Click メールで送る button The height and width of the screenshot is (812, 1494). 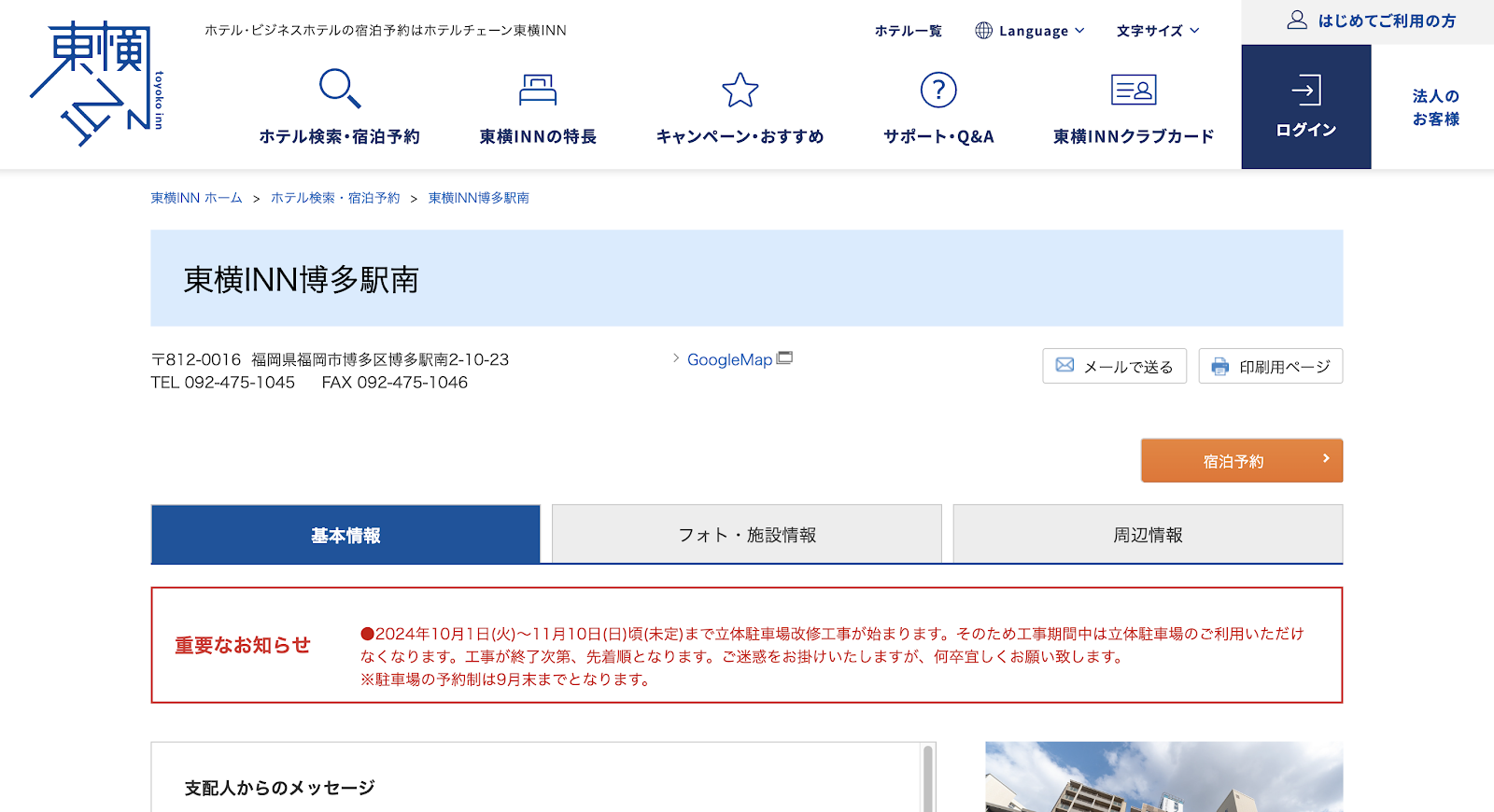[1114, 366]
